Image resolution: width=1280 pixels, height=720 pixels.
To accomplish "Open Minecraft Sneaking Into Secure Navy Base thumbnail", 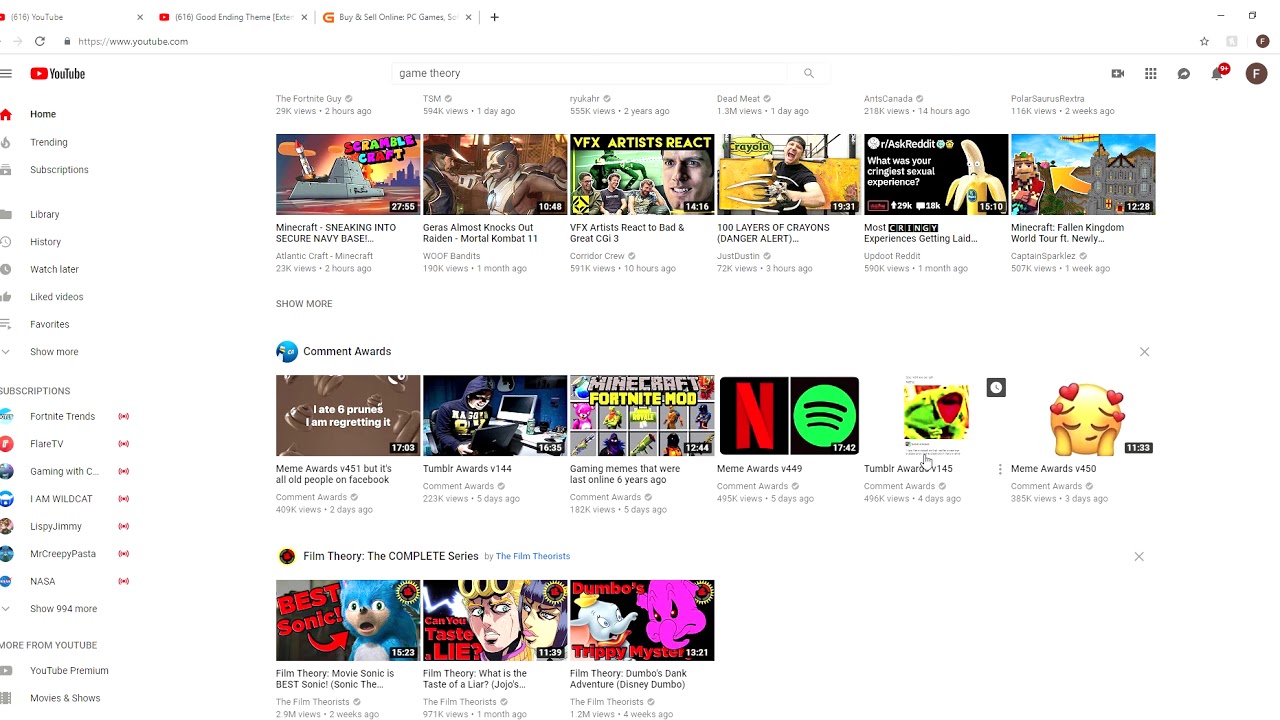I will [x=348, y=174].
